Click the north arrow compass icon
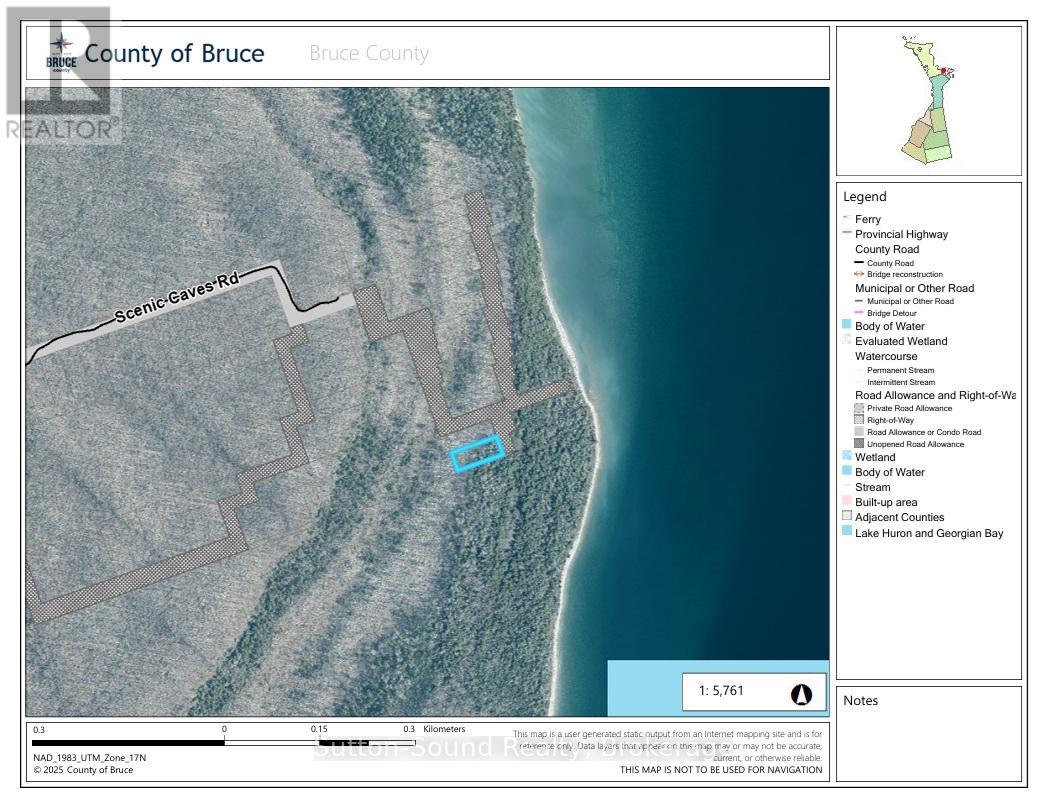 [x=801, y=694]
